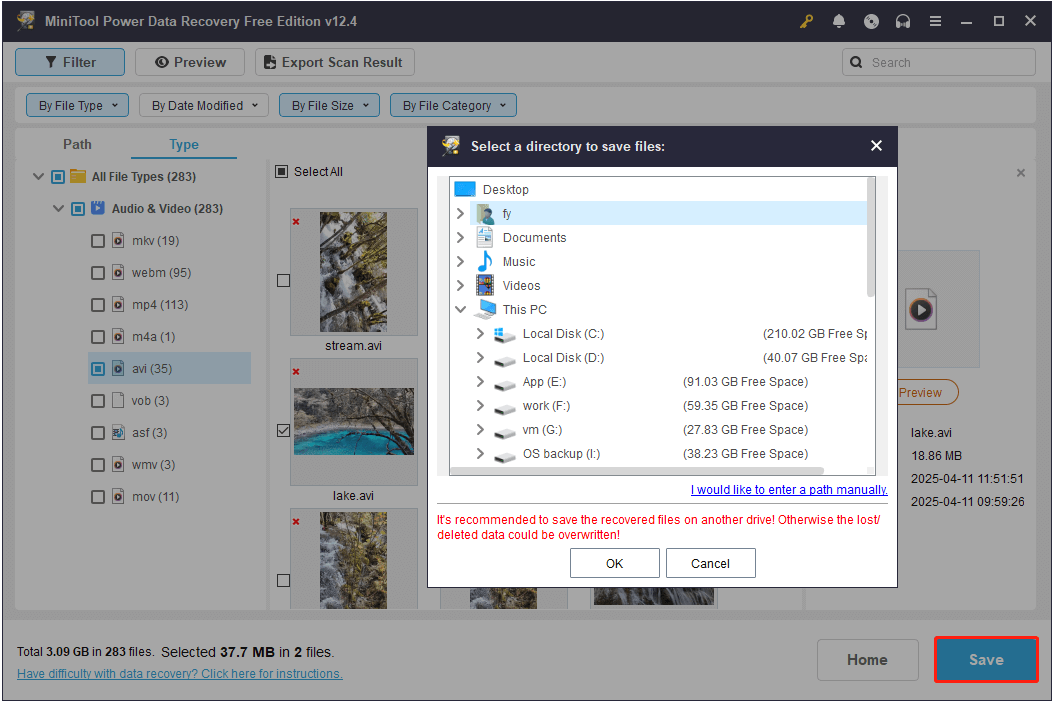Check the wmv (3) checkbox

pos(98,464)
